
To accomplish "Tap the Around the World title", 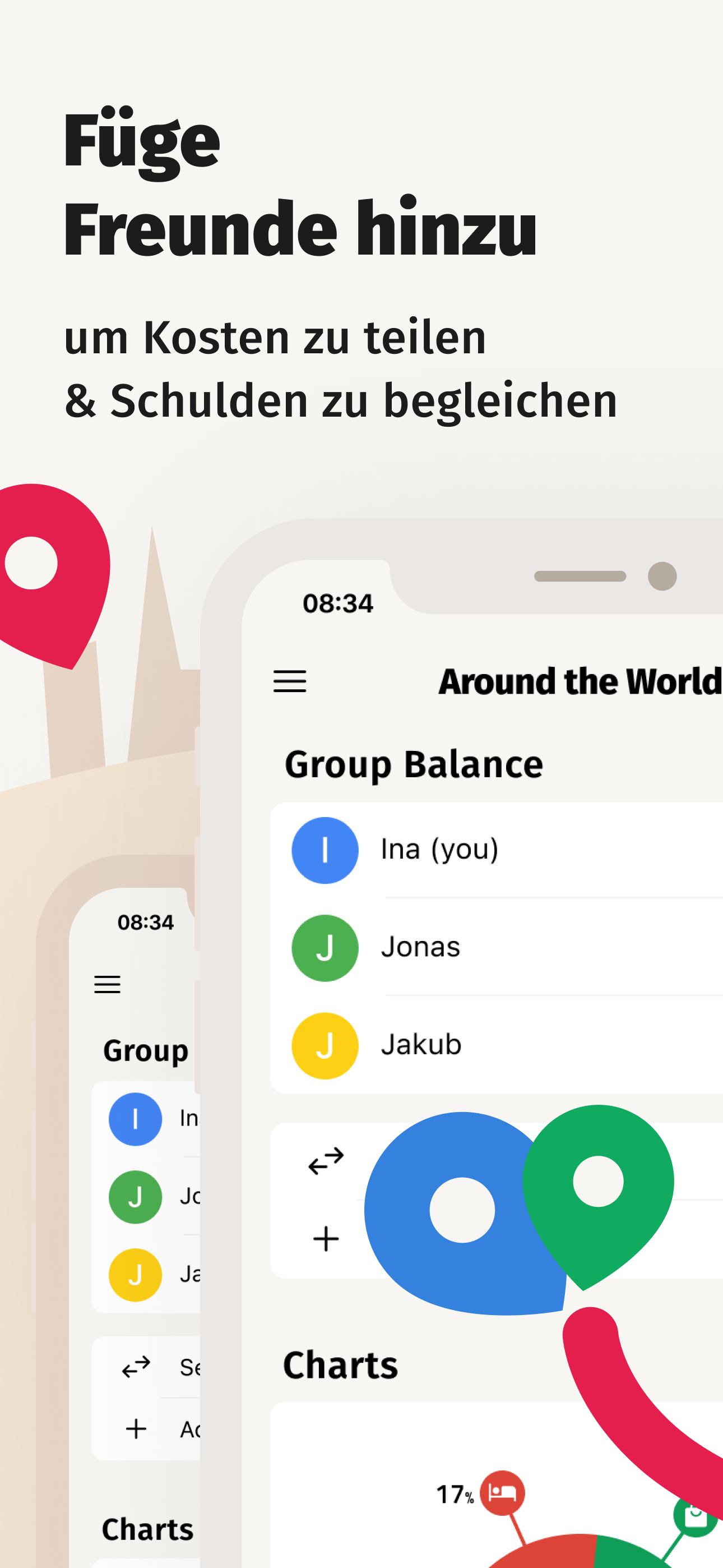I will (x=580, y=681).
